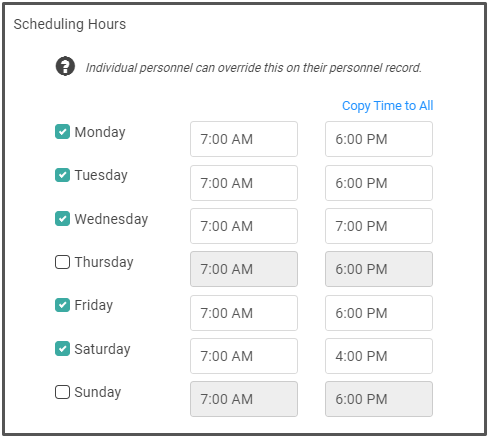The image size is (489, 439).
Task: Select Saturday start time 7:00 AM field
Action: tap(244, 356)
